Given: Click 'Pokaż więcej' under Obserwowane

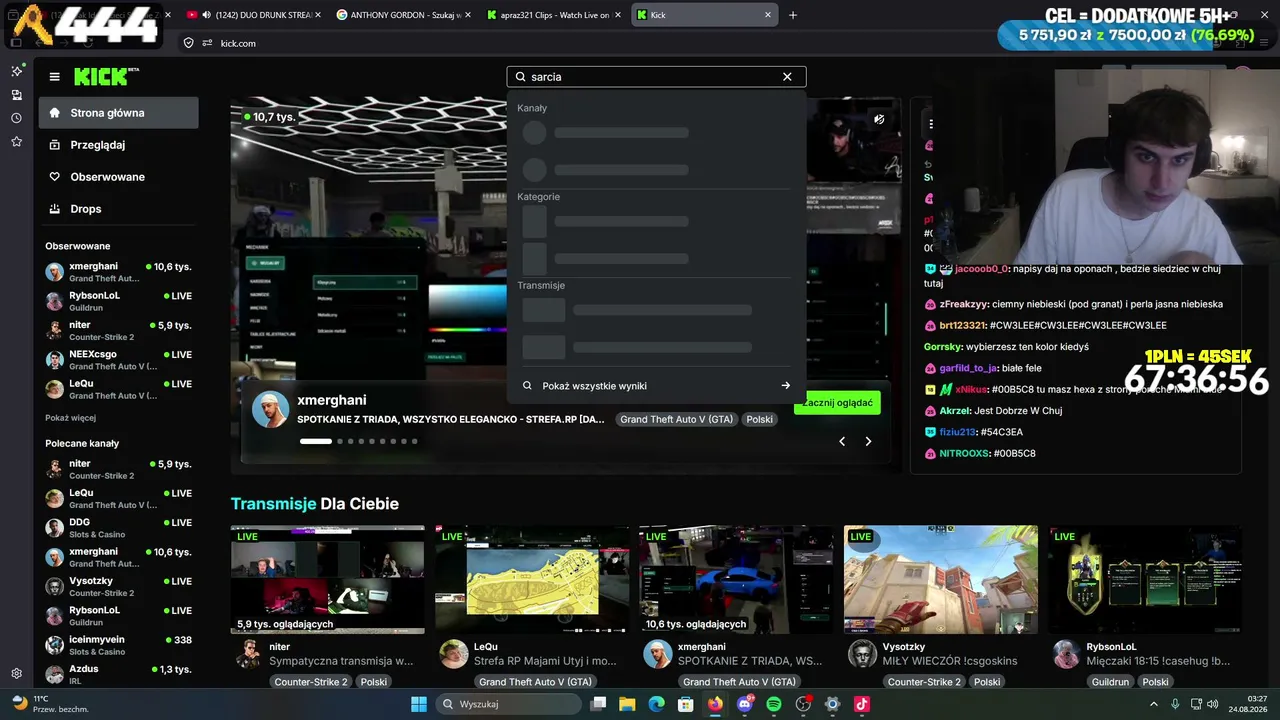Looking at the screenshot, I should click(x=71, y=418).
